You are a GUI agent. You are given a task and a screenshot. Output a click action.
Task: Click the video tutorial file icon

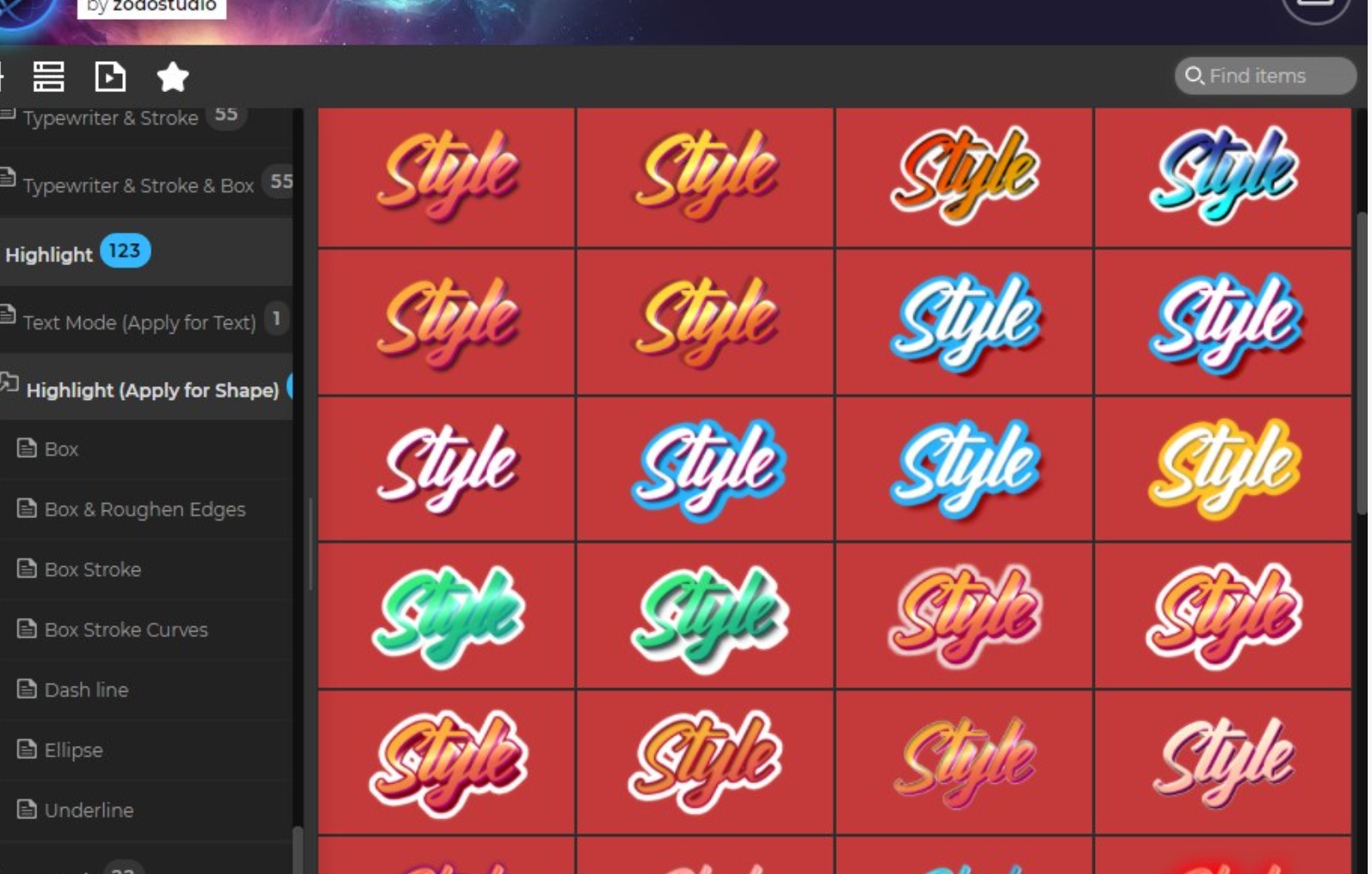tap(110, 77)
